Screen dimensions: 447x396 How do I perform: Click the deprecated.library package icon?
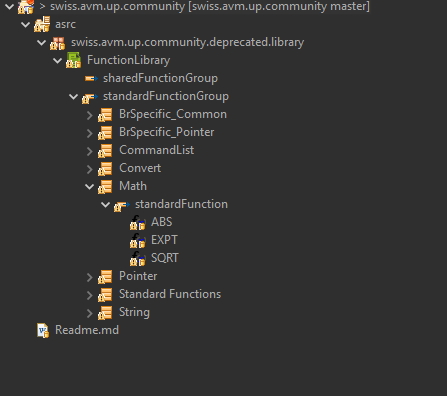(57, 43)
